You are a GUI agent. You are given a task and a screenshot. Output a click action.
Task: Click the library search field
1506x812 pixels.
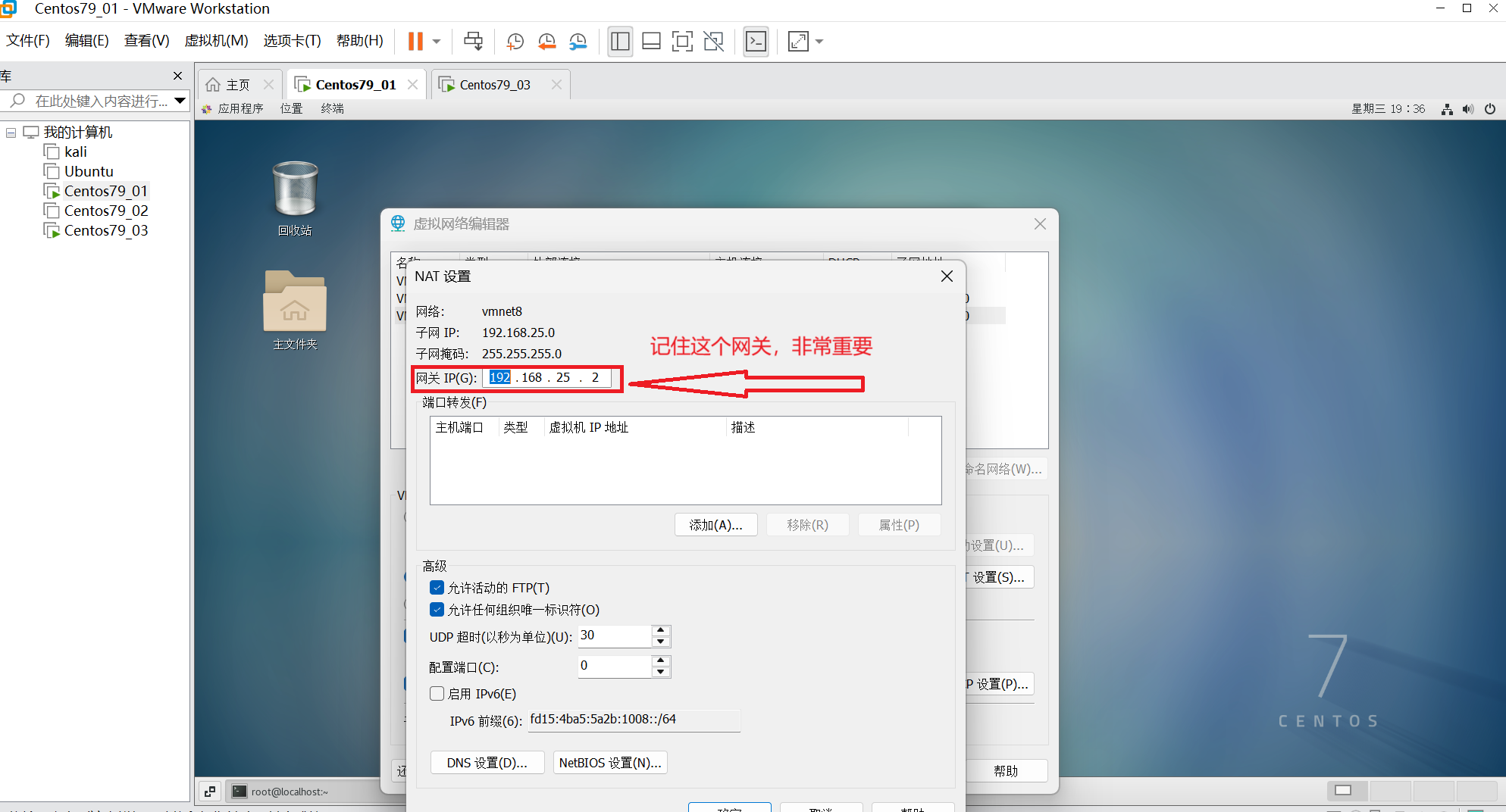click(x=95, y=101)
